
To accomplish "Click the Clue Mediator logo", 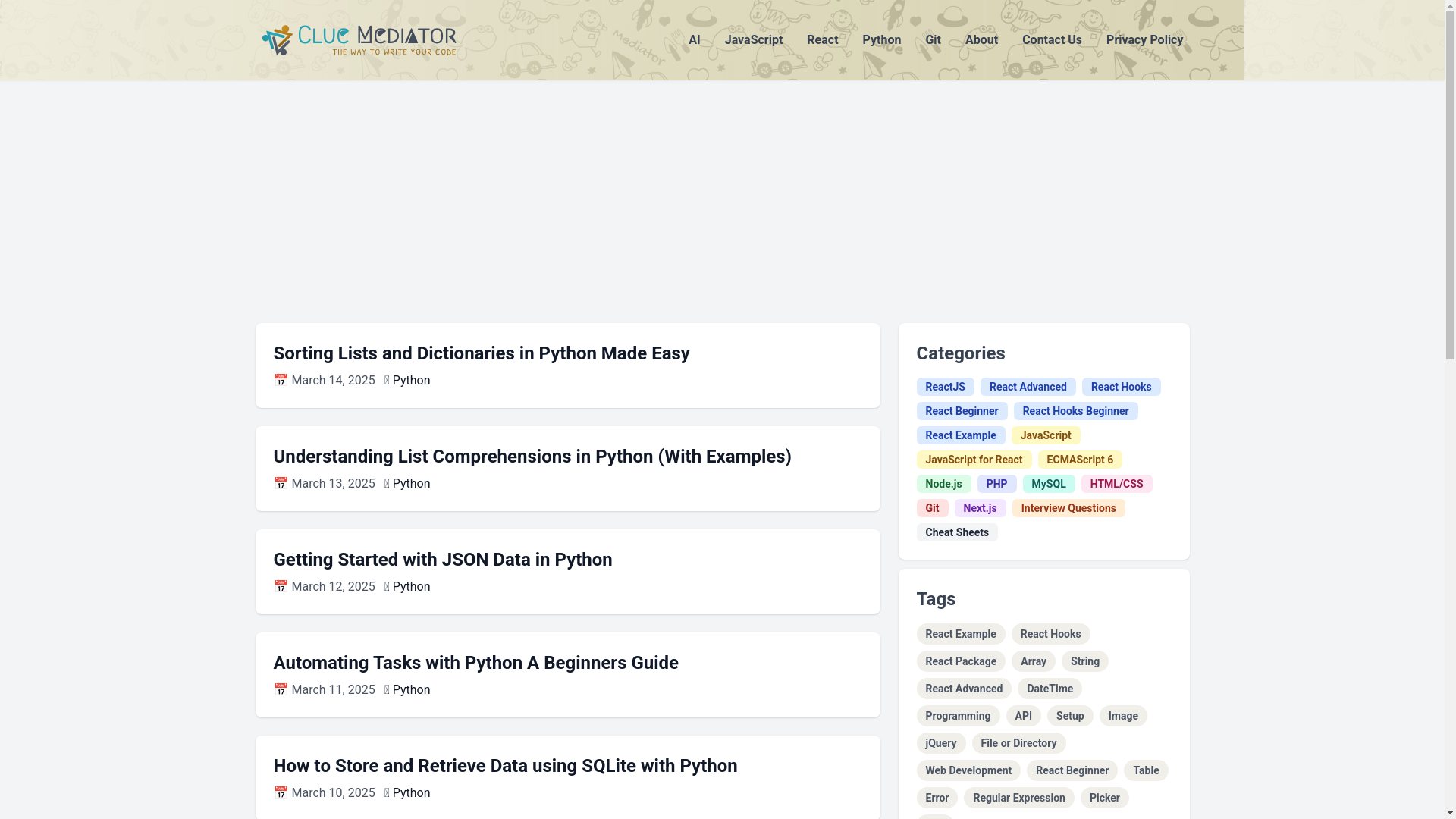I will click(x=359, y=40).
